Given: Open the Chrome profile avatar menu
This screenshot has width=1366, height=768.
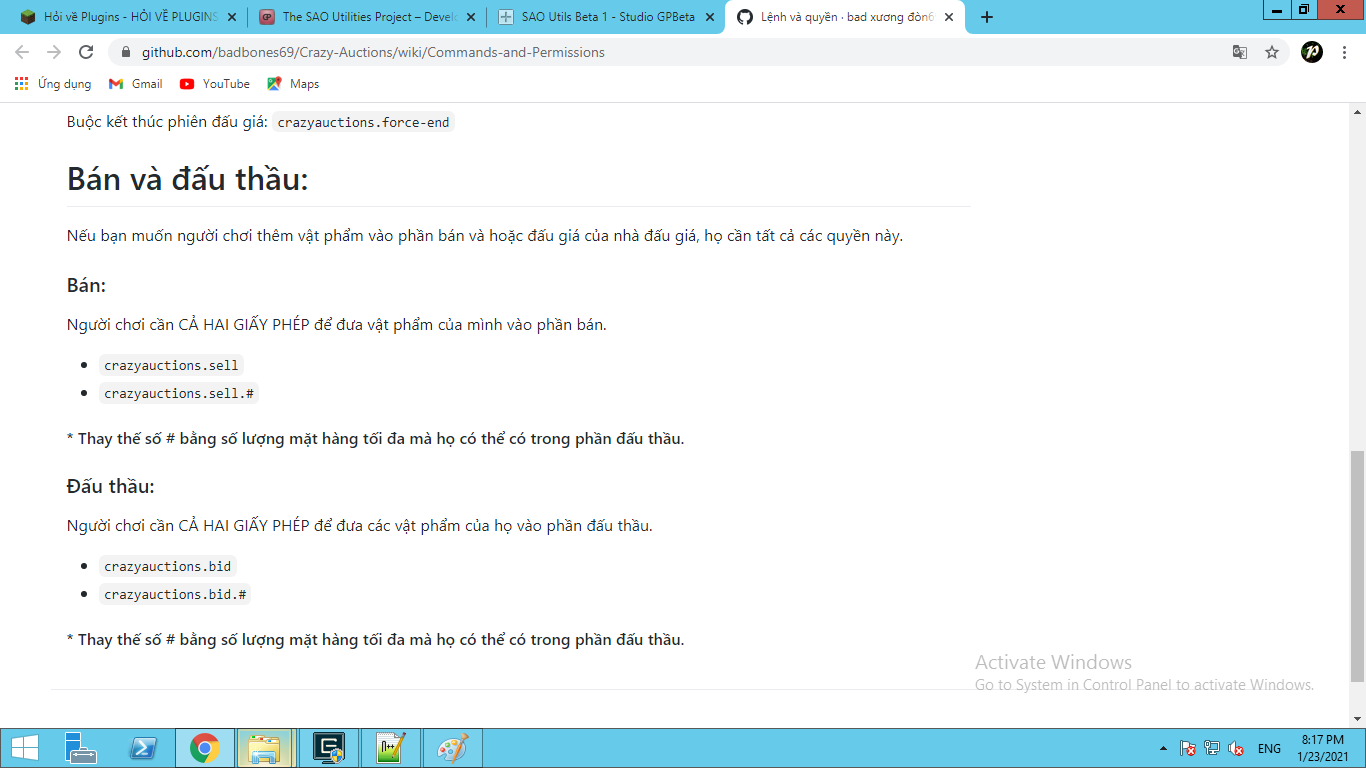Looking at the screenshot, I should pyautogui.click(x=1312, y=52).
